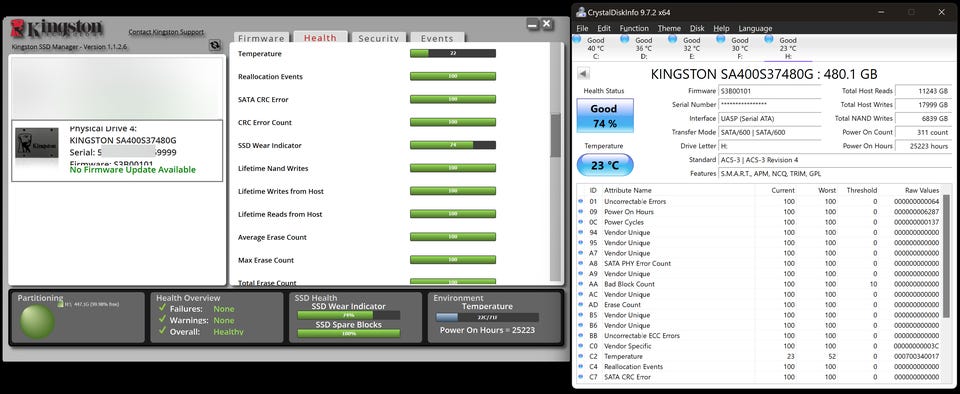Click the Features field listing S.M.A.R.T., APM
960x394 pixels.
click(835, 174)
